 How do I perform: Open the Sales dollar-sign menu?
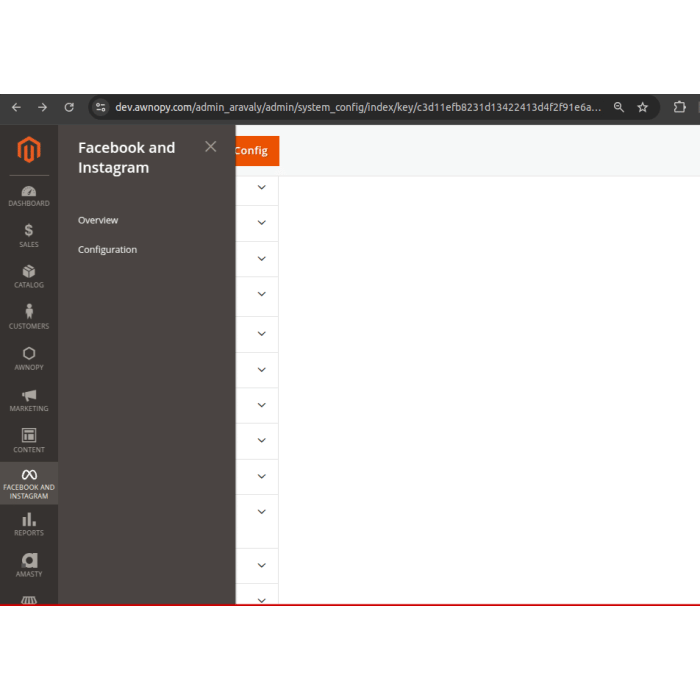point(29,236)
